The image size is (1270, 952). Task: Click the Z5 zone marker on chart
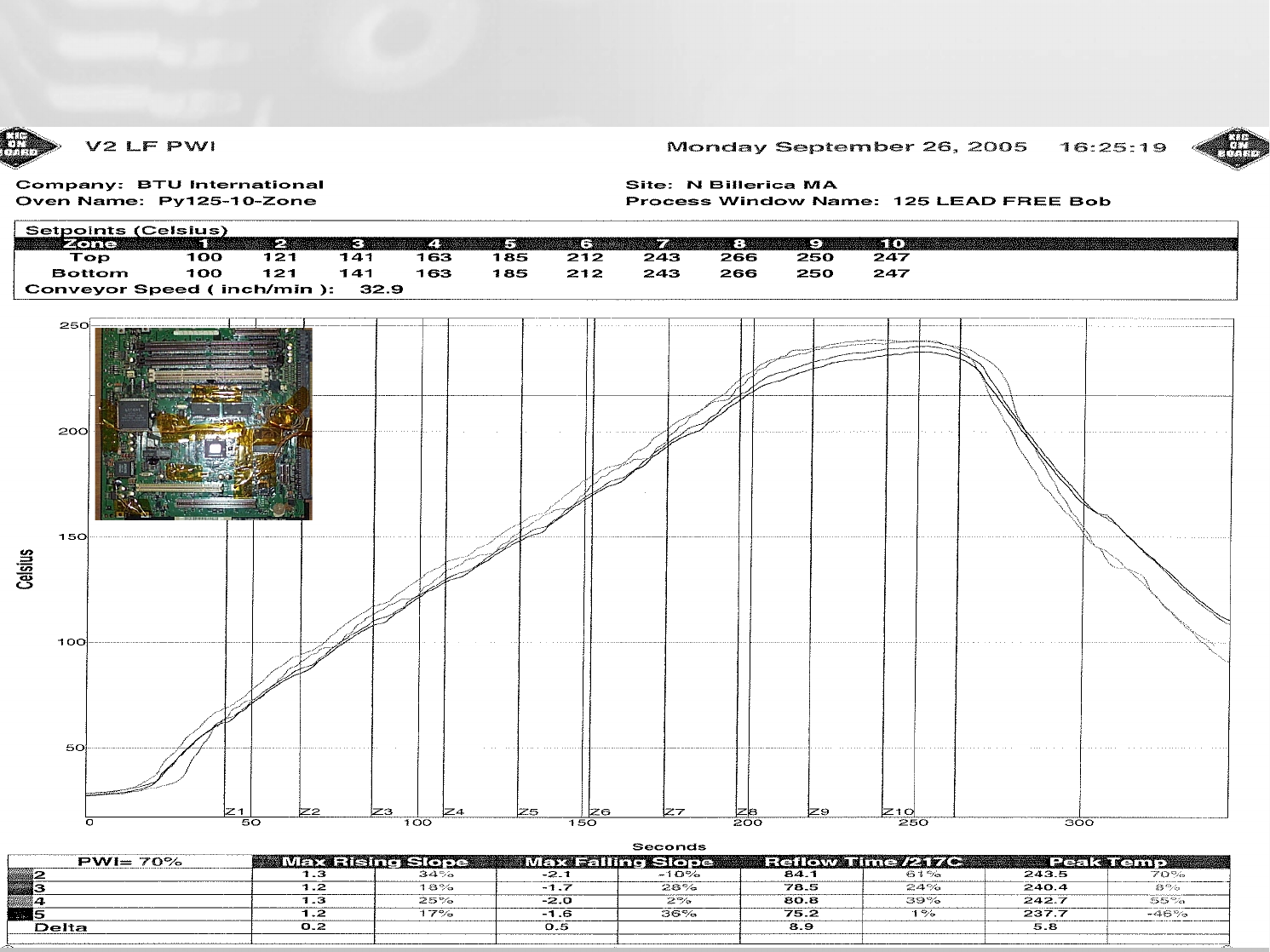pyautogui.click(x=528, y=811)
